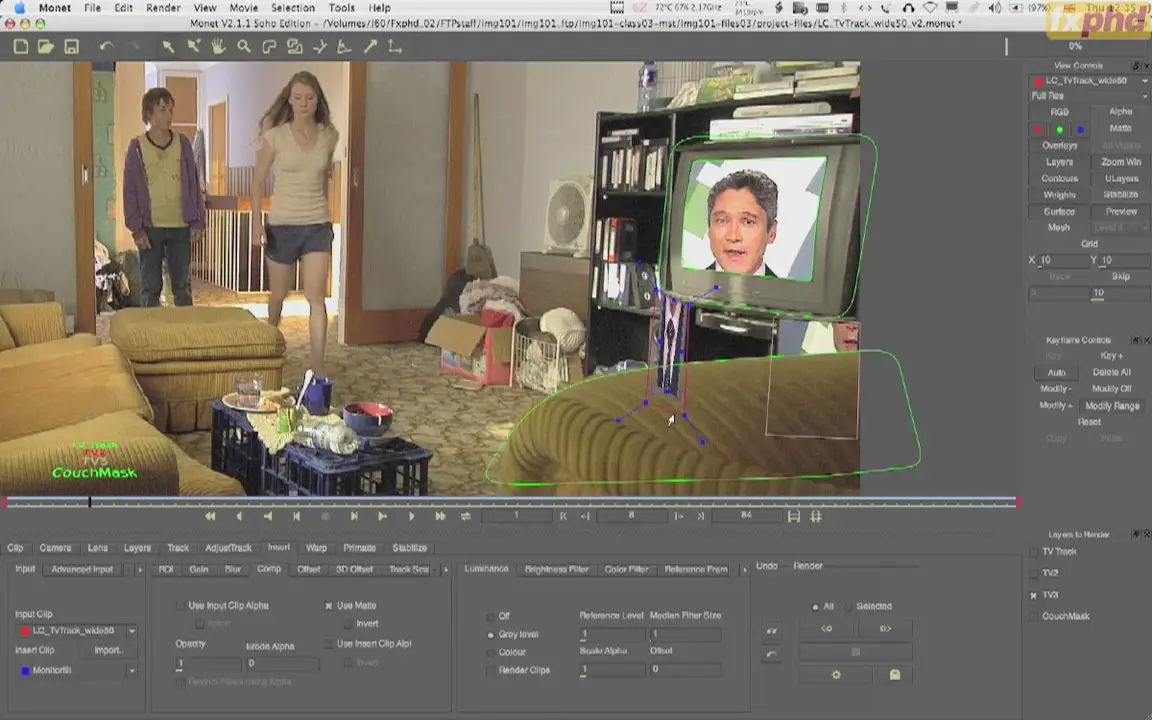Click the double undo arrow icon
This screenshot has width=1152, height=720.
(x=771, y=630)
